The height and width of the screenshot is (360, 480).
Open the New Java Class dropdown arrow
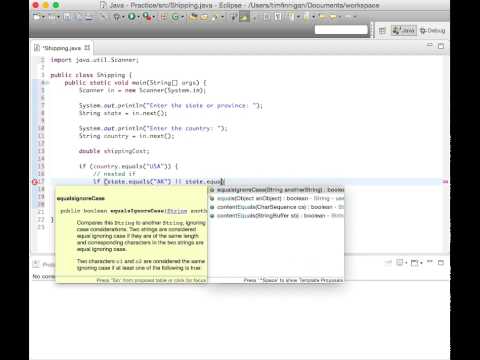(x=183, y=17)
